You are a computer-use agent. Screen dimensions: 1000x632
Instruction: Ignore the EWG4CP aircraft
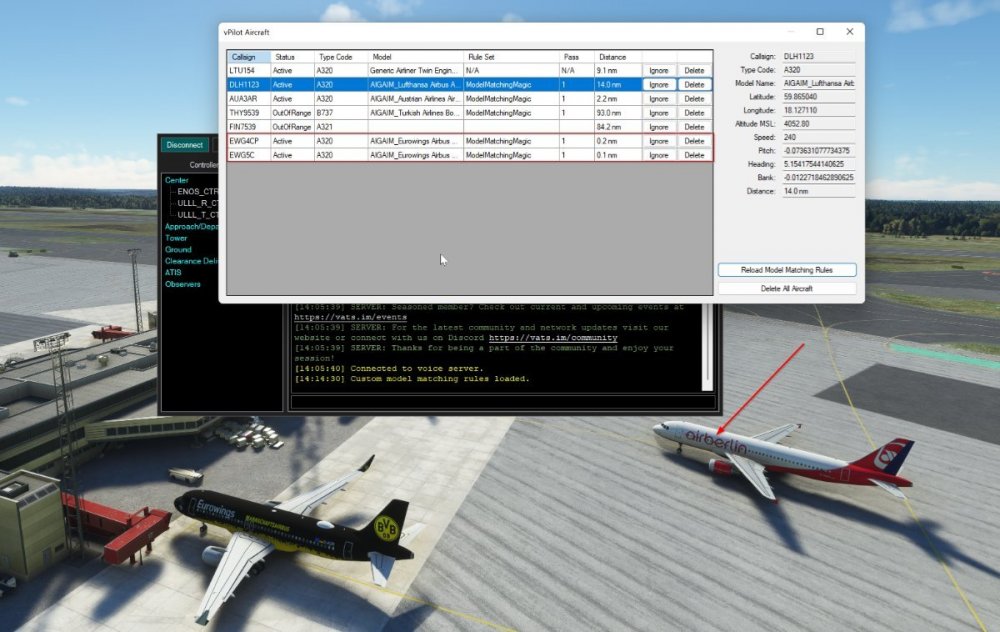[x=660, y=140]
